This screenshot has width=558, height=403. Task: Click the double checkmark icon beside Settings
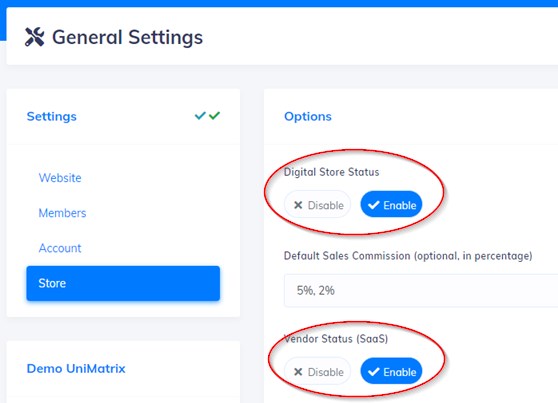click(x=207, y=116)
